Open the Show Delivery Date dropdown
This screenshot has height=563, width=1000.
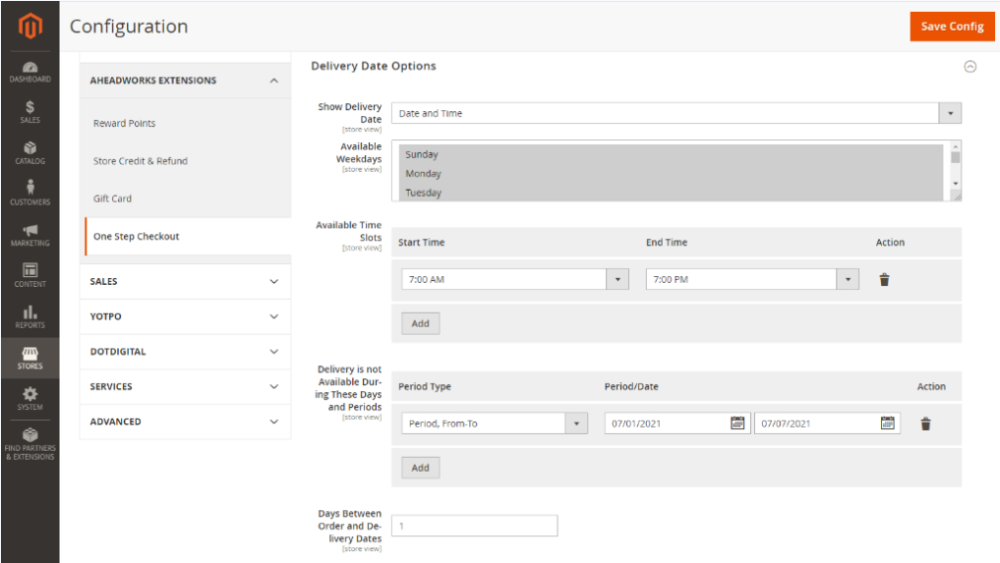coord(676,113)
